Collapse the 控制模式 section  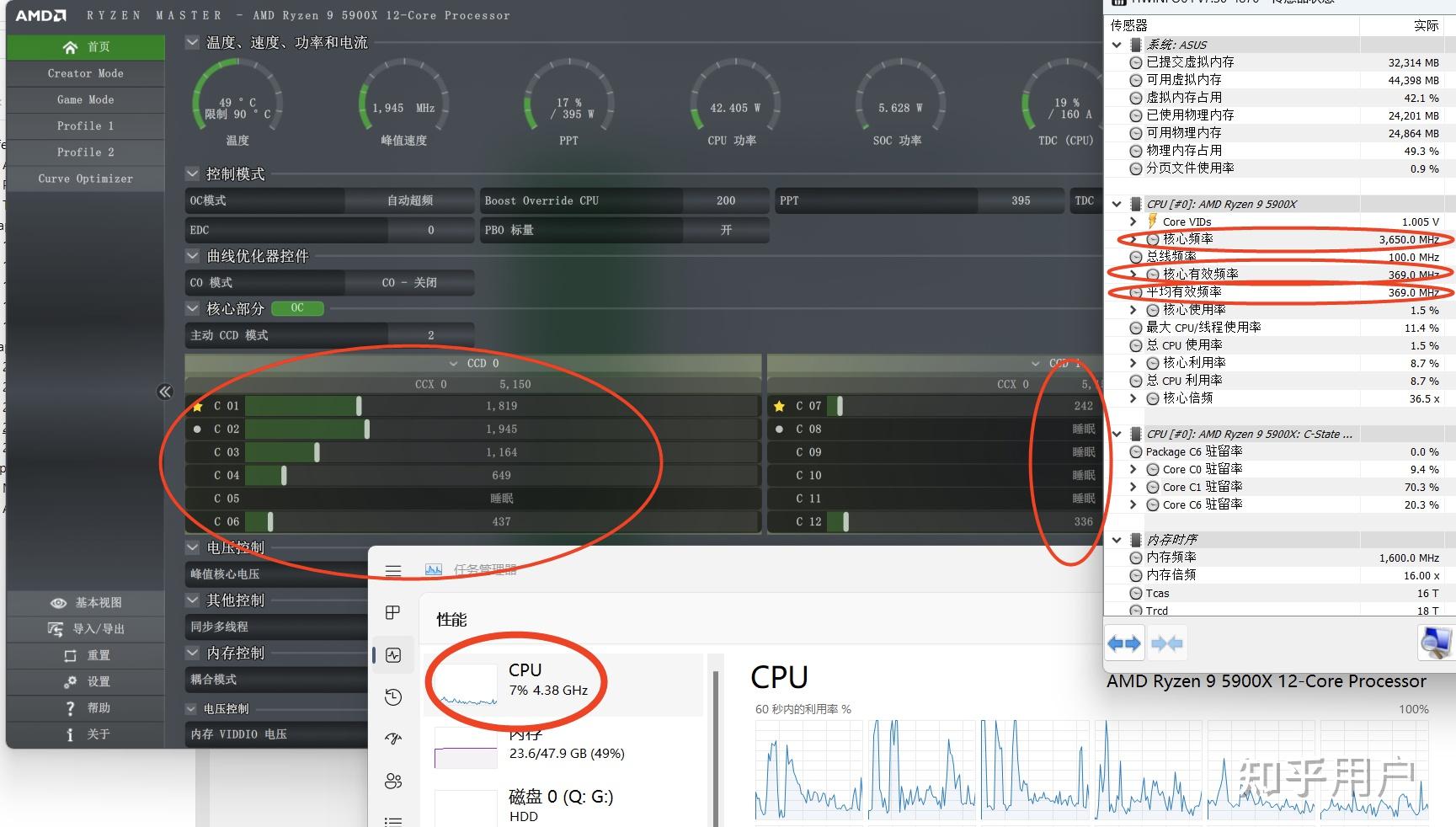tap(192, 173)
